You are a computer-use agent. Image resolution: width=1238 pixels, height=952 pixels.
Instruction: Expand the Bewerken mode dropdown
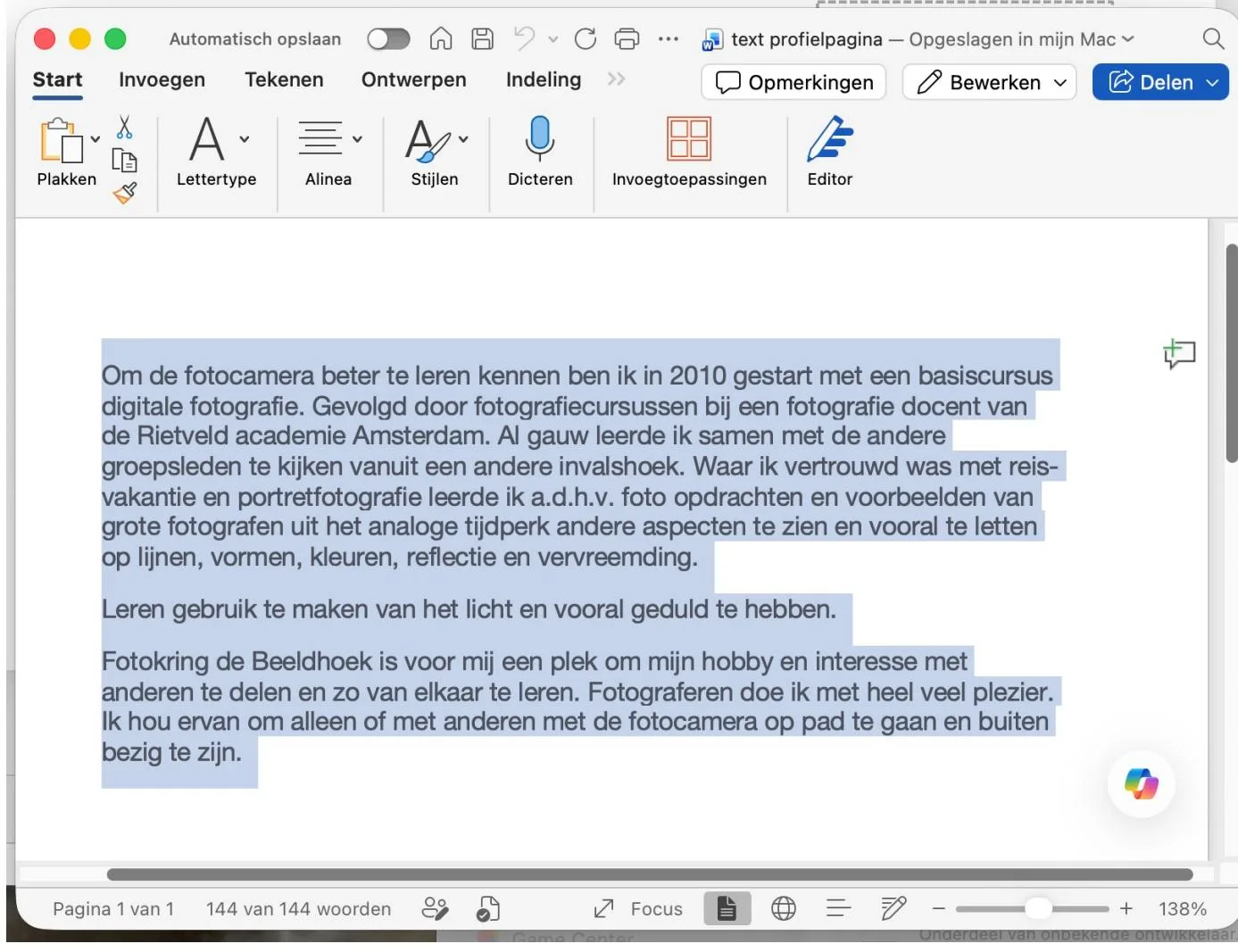tap(1060, 83)
